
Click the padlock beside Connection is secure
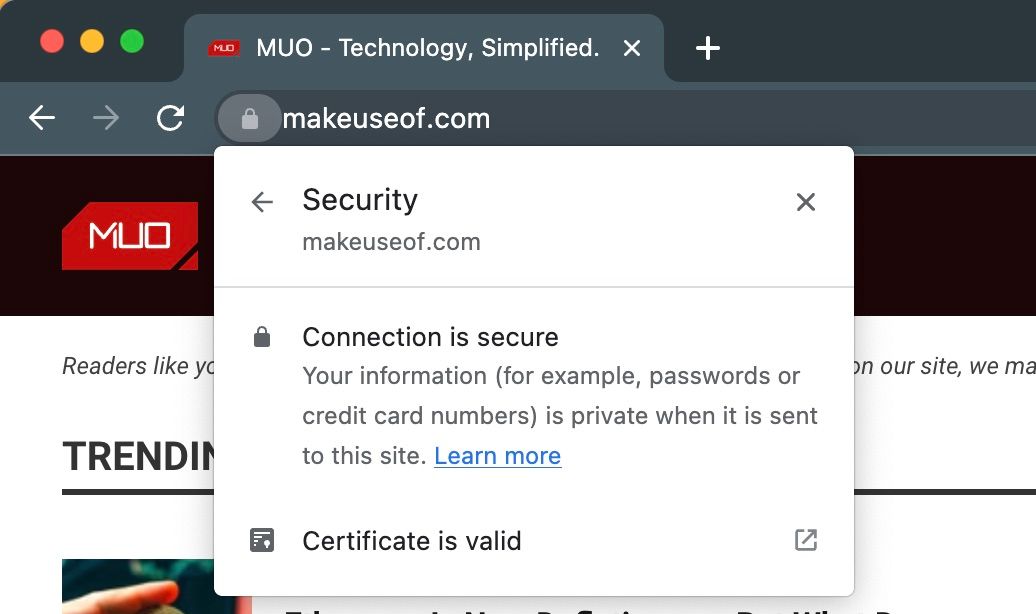[x=262, y=338]
